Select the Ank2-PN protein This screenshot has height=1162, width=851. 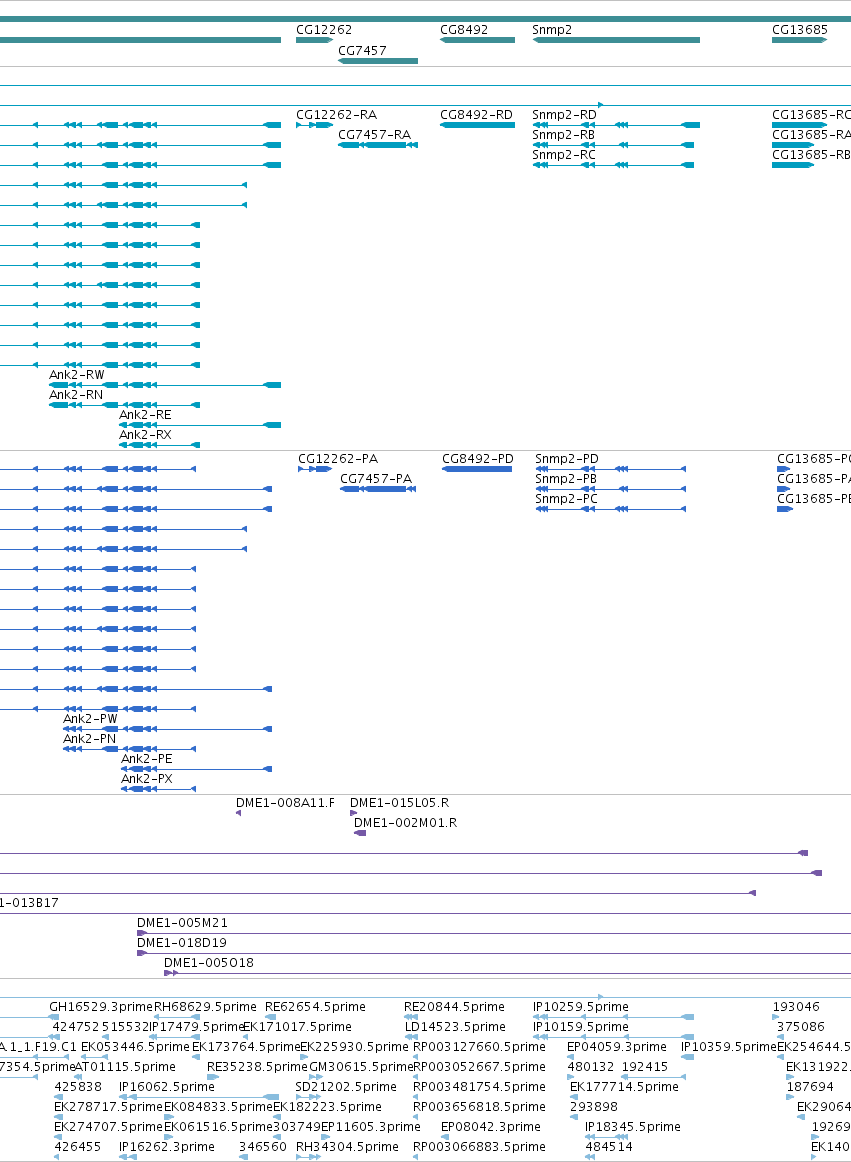click(x=129, y=749)
